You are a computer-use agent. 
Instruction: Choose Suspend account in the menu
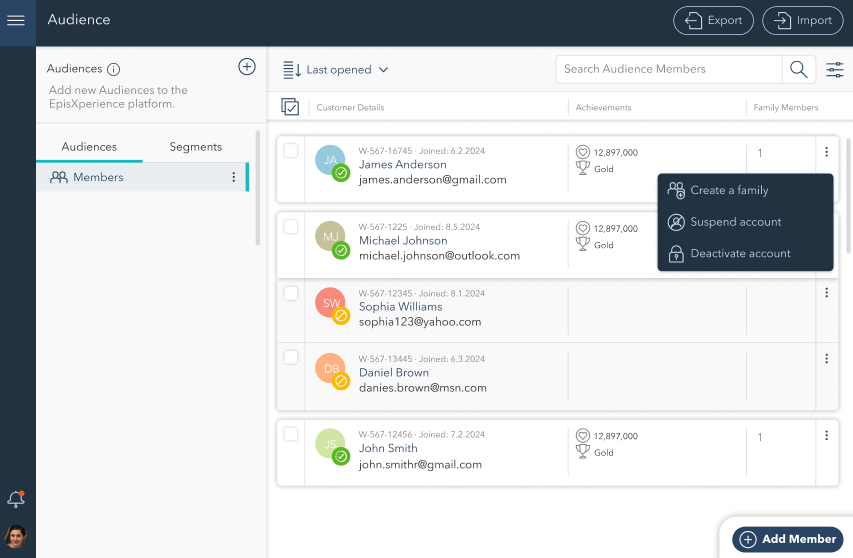coord(745,222)
